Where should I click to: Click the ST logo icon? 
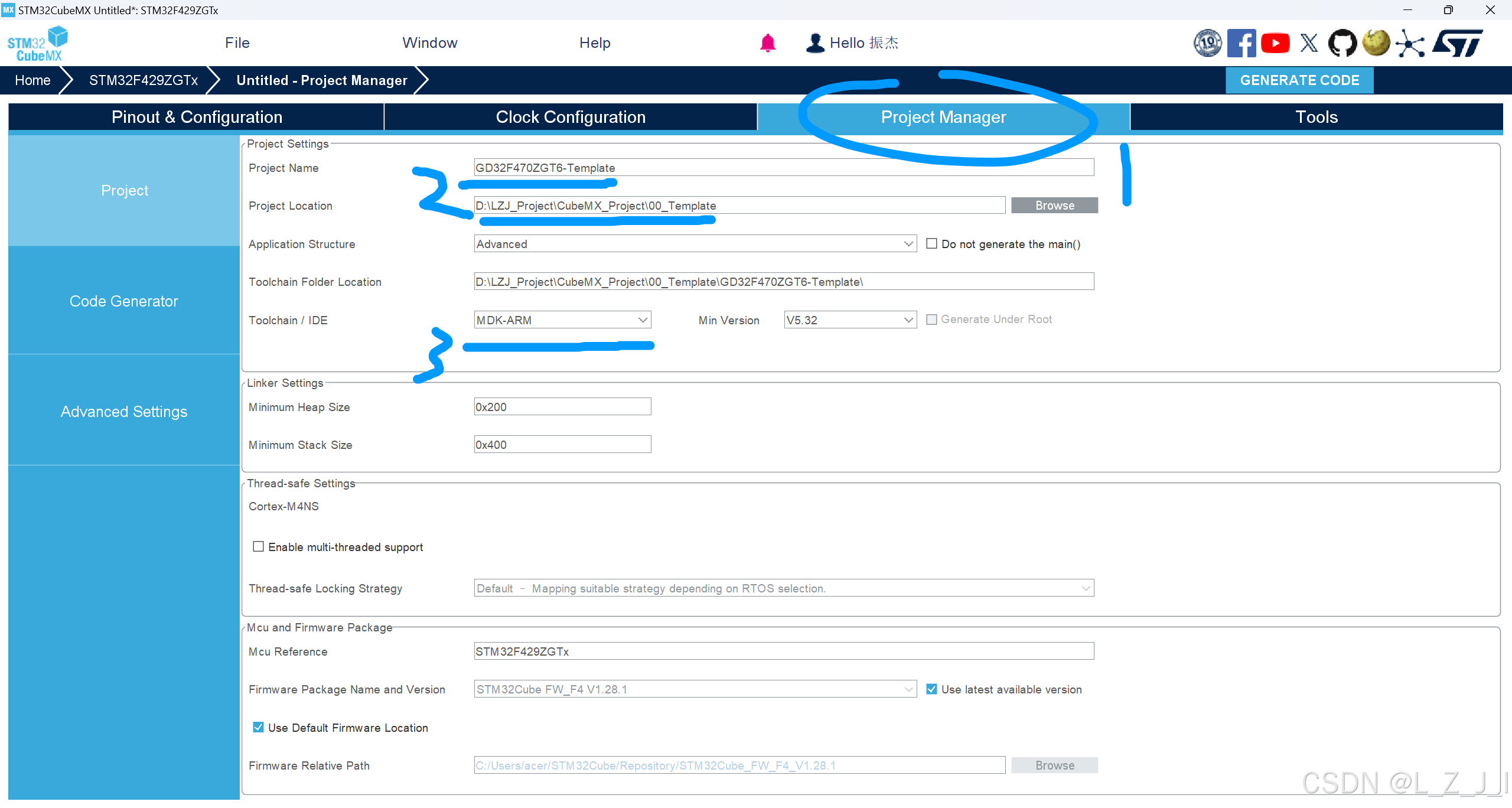[1458, 43]
